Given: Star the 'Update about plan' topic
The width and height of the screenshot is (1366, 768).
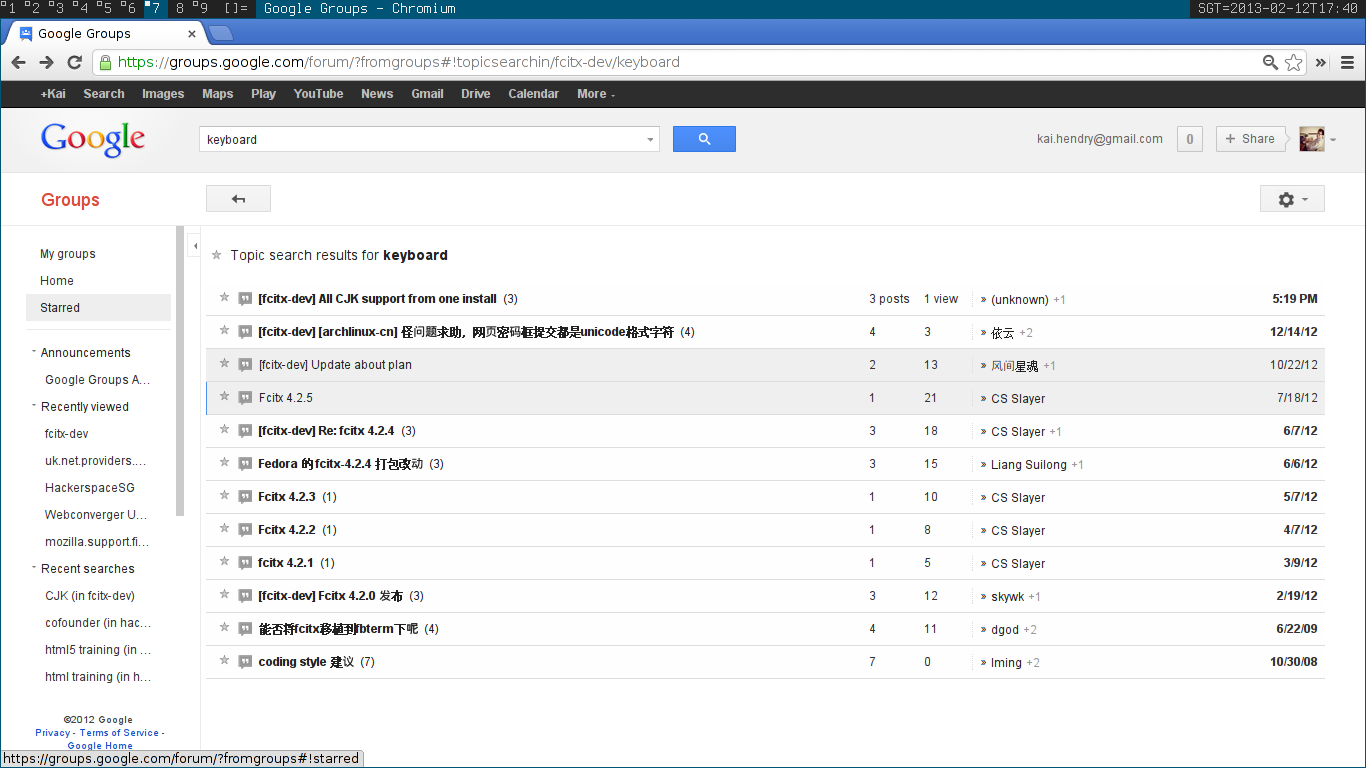Looking at the screenshot, I should 224,364.
